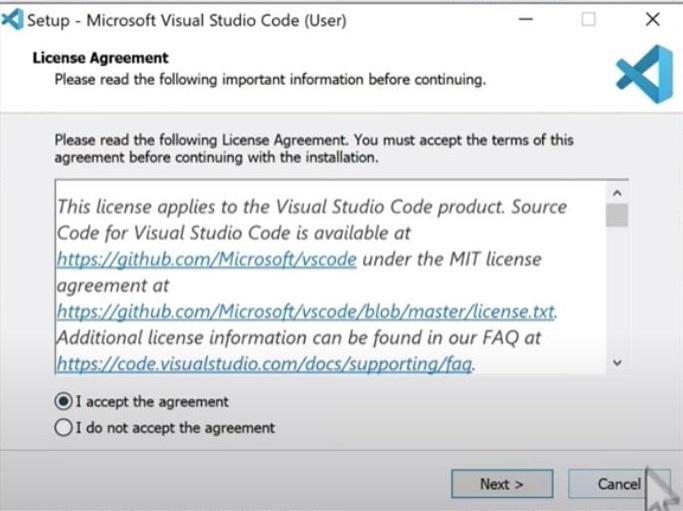The height and width of the screenshot is (511, 683).
Task: Click the license scrollbar thumb
Action: pyautogui.click(x=617, y=215)
